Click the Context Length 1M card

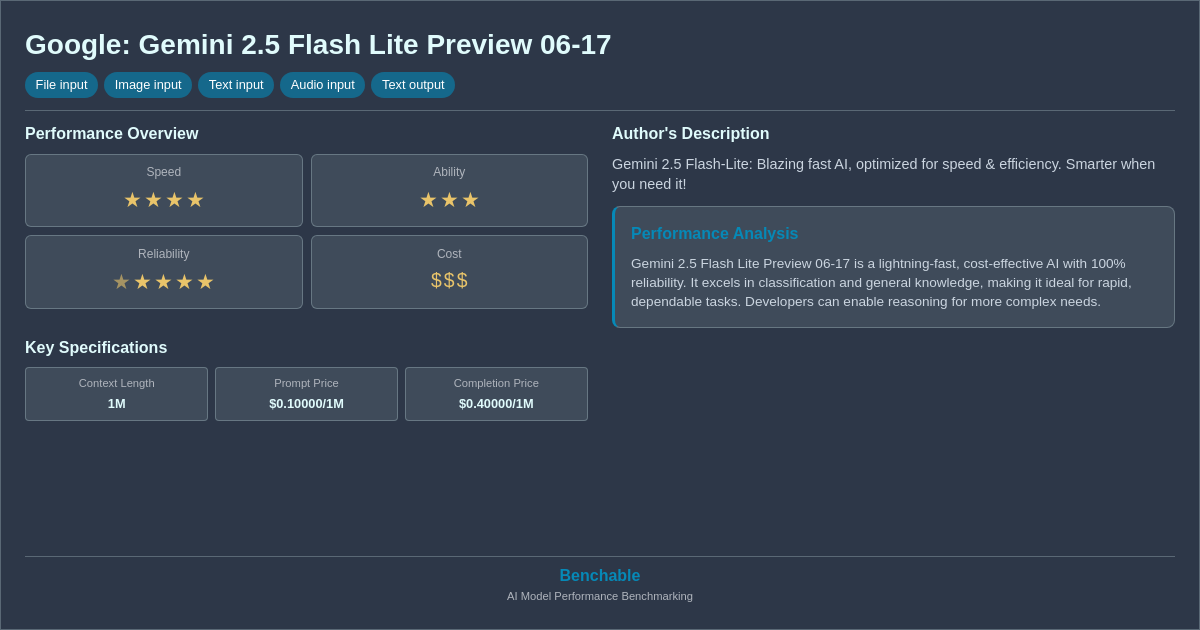(x=116, y=394)
